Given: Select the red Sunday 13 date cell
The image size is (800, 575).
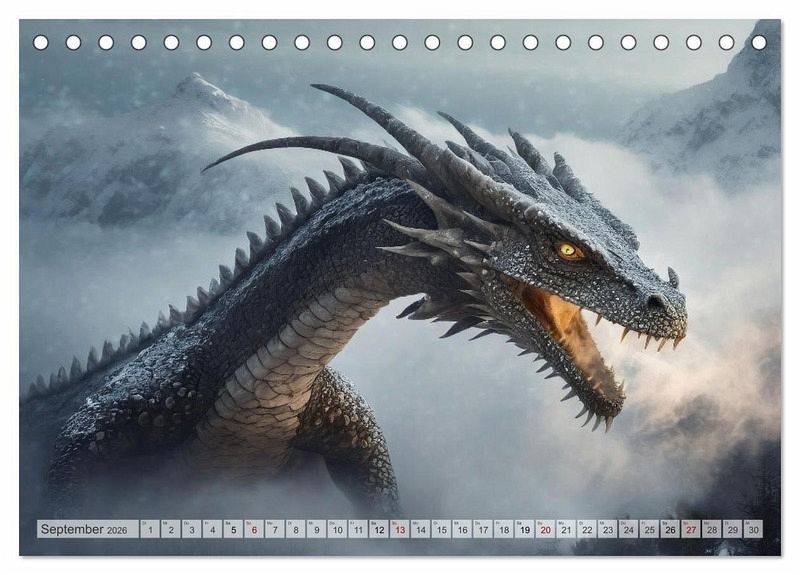Looking at the screenshot, I should point(399,529).
